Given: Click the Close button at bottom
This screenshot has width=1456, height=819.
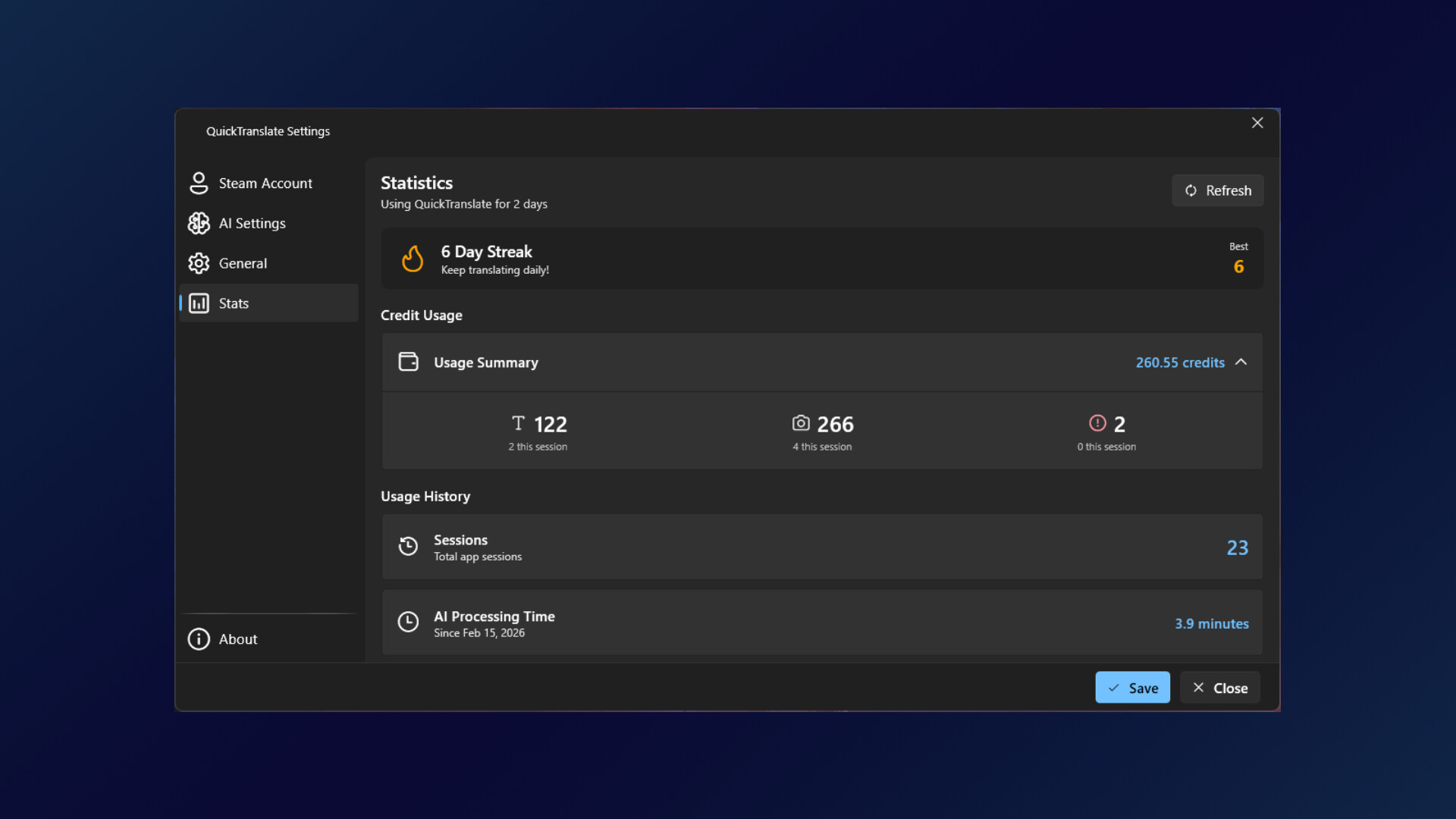Looking at the screenshot, I should pos(1219,688).
